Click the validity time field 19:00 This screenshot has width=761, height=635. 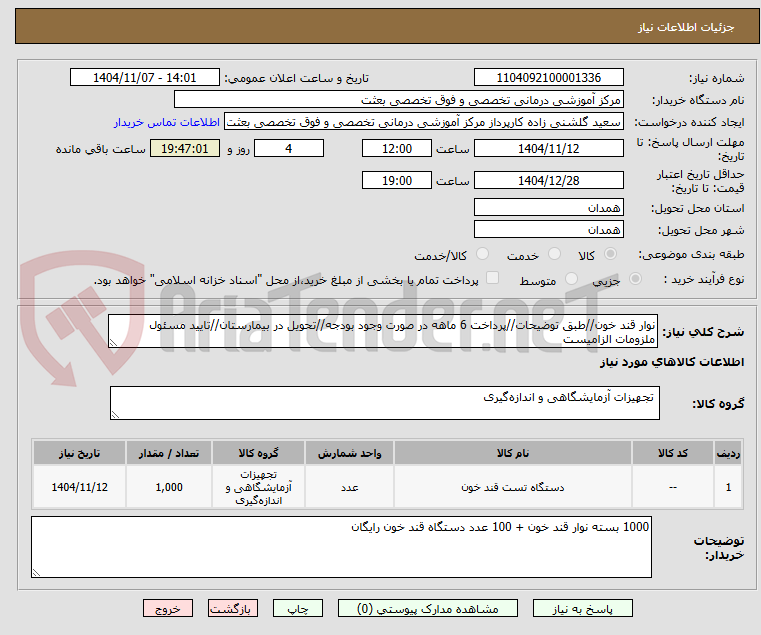coord(397,180)
